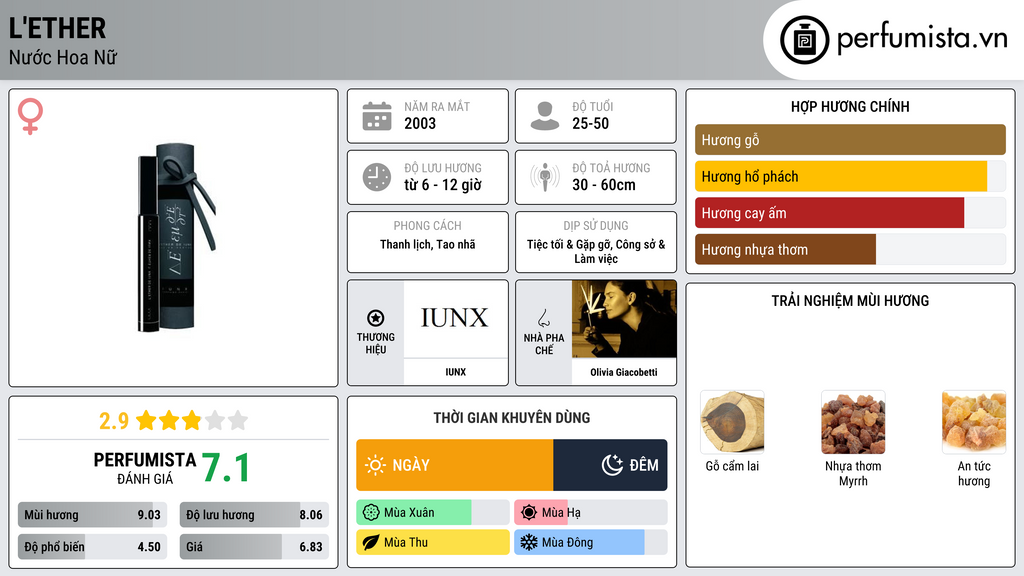Click the Mùi hương 9.03 rating bar
This screenshot has width=1024, height=576.
92,515
